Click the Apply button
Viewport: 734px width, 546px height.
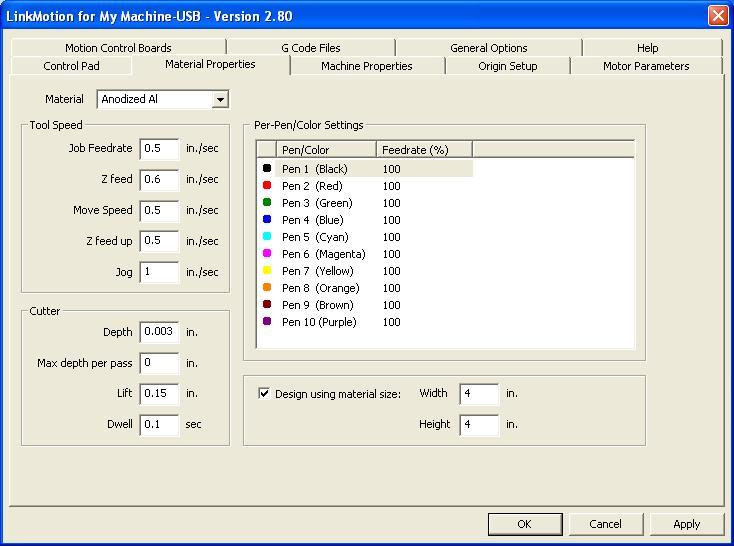point(687,524)
